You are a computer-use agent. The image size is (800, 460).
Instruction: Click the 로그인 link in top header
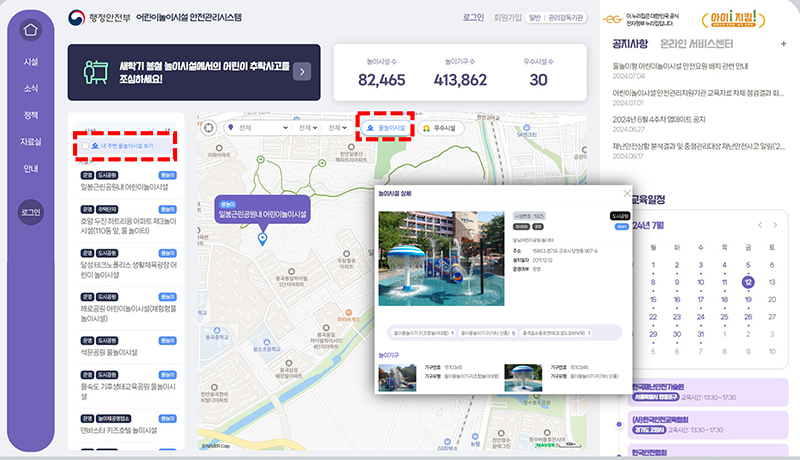coord(474,17)
